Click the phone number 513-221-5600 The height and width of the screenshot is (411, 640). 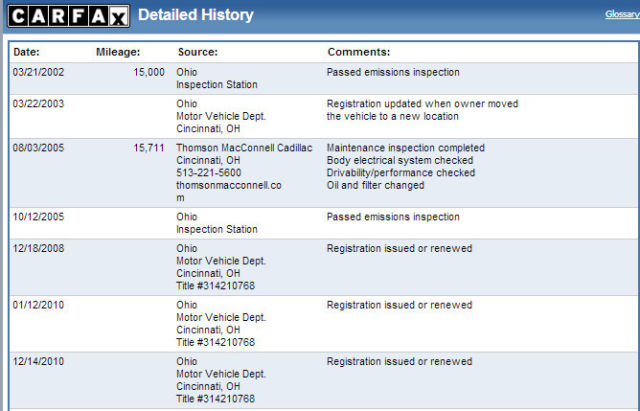pyautogui.click(x=209, y=173)
